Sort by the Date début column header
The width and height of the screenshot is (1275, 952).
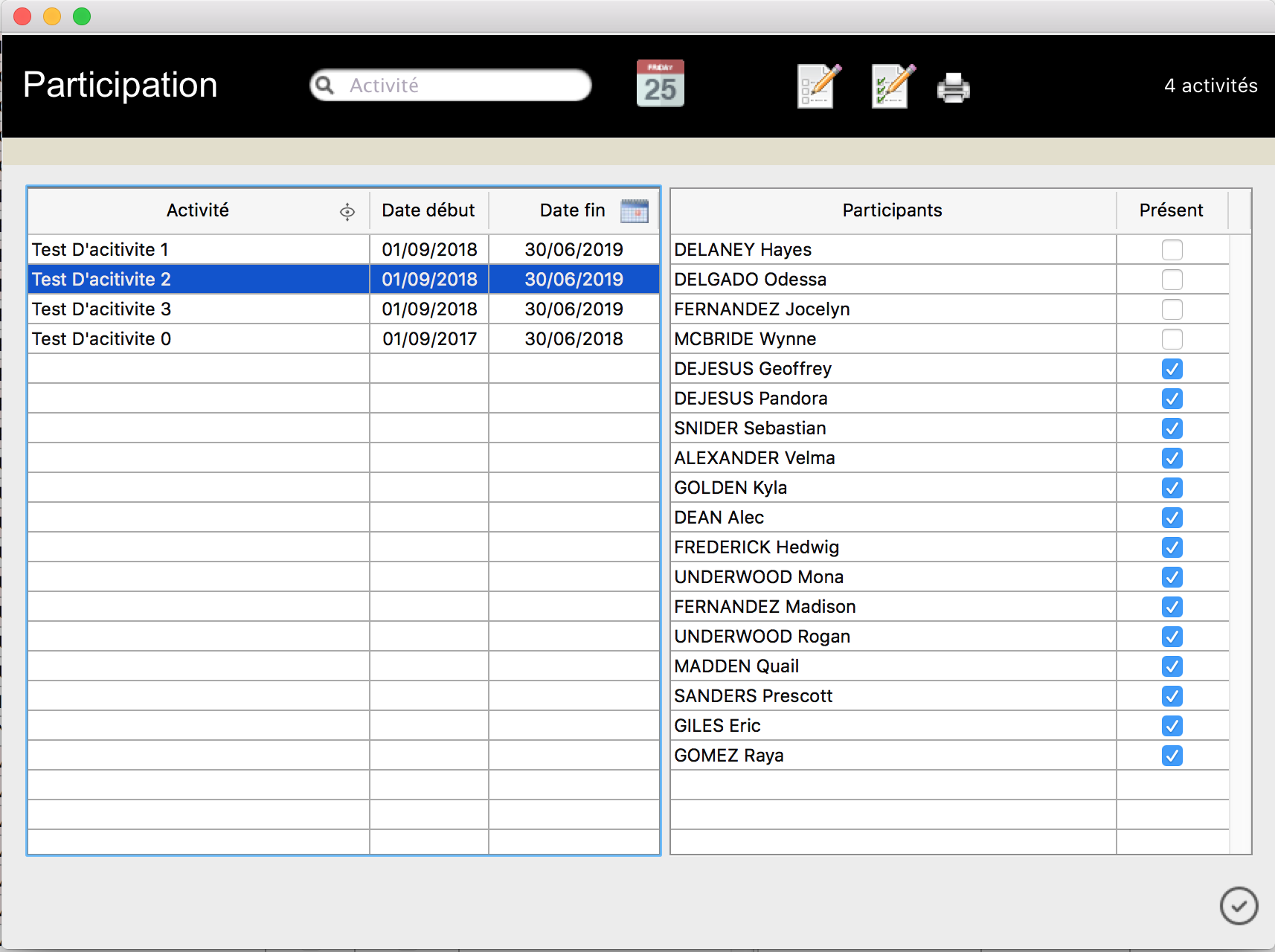click(428, 211)
